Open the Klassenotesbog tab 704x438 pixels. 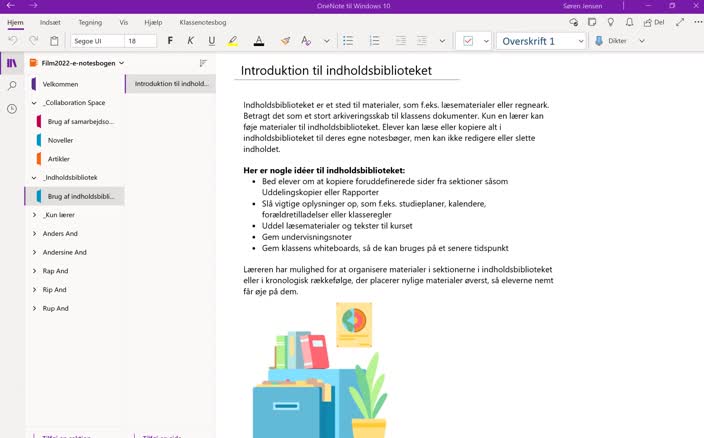pyautogui.click(x=203, y=22)
